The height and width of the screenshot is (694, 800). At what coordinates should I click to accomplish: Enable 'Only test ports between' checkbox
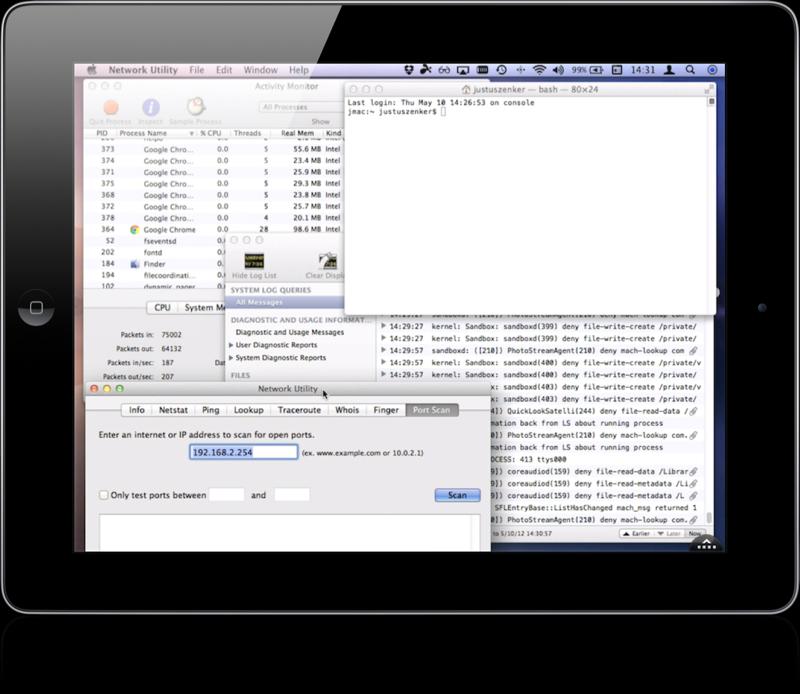(104, 495)
